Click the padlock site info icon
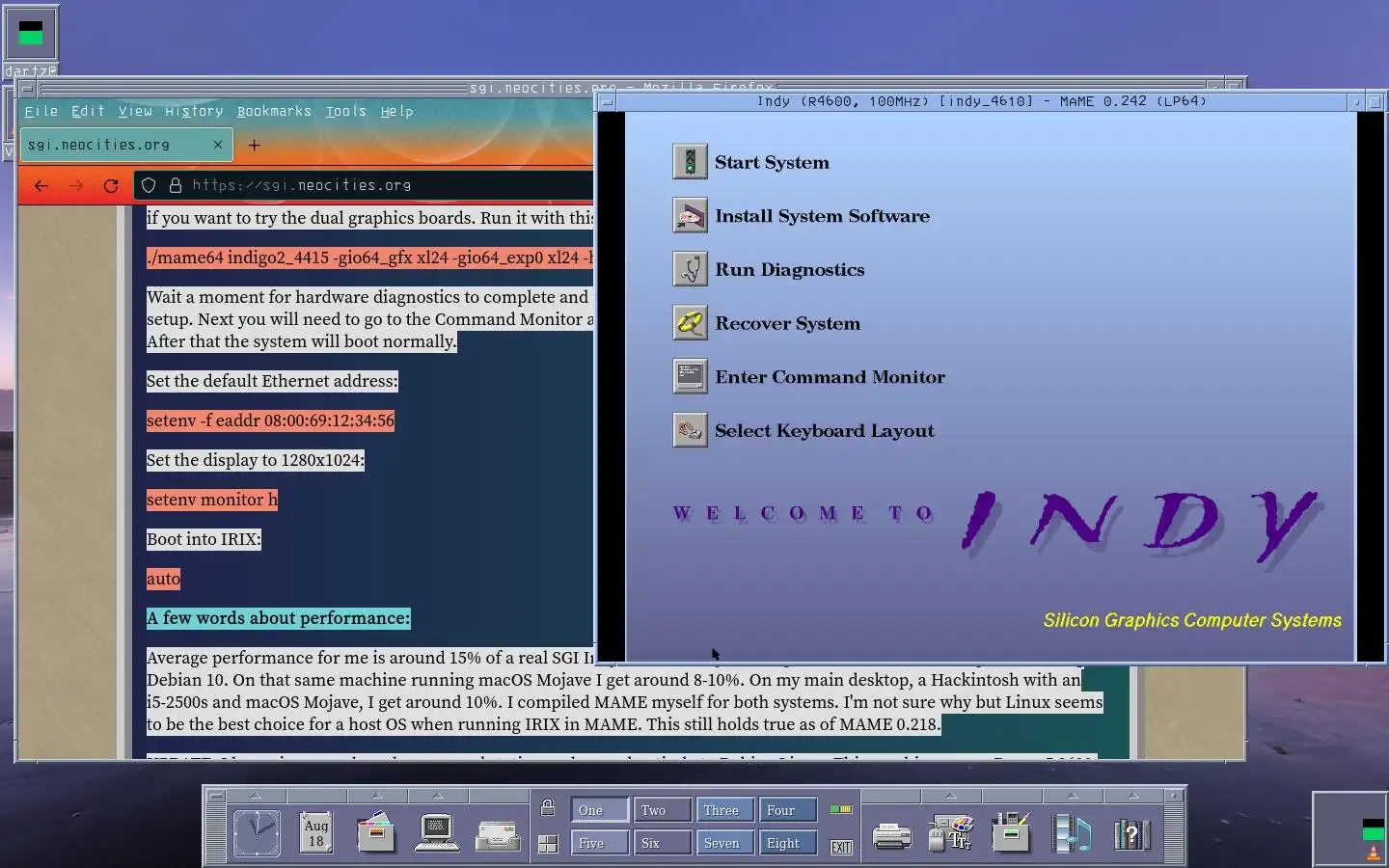This screenshot has height=868, width=1389. click(176, 185)
